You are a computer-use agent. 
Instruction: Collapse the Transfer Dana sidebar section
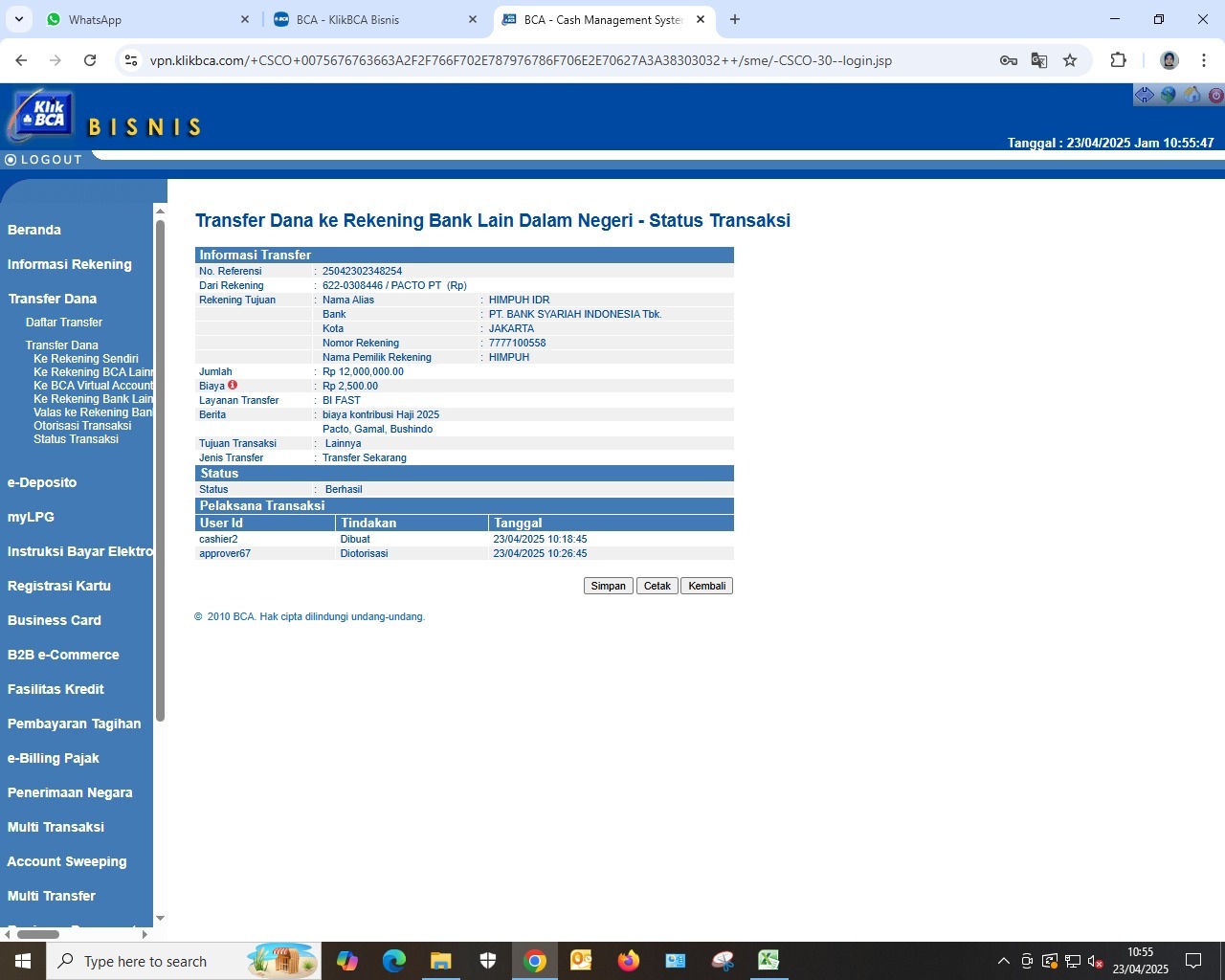(x=53, y=299)
